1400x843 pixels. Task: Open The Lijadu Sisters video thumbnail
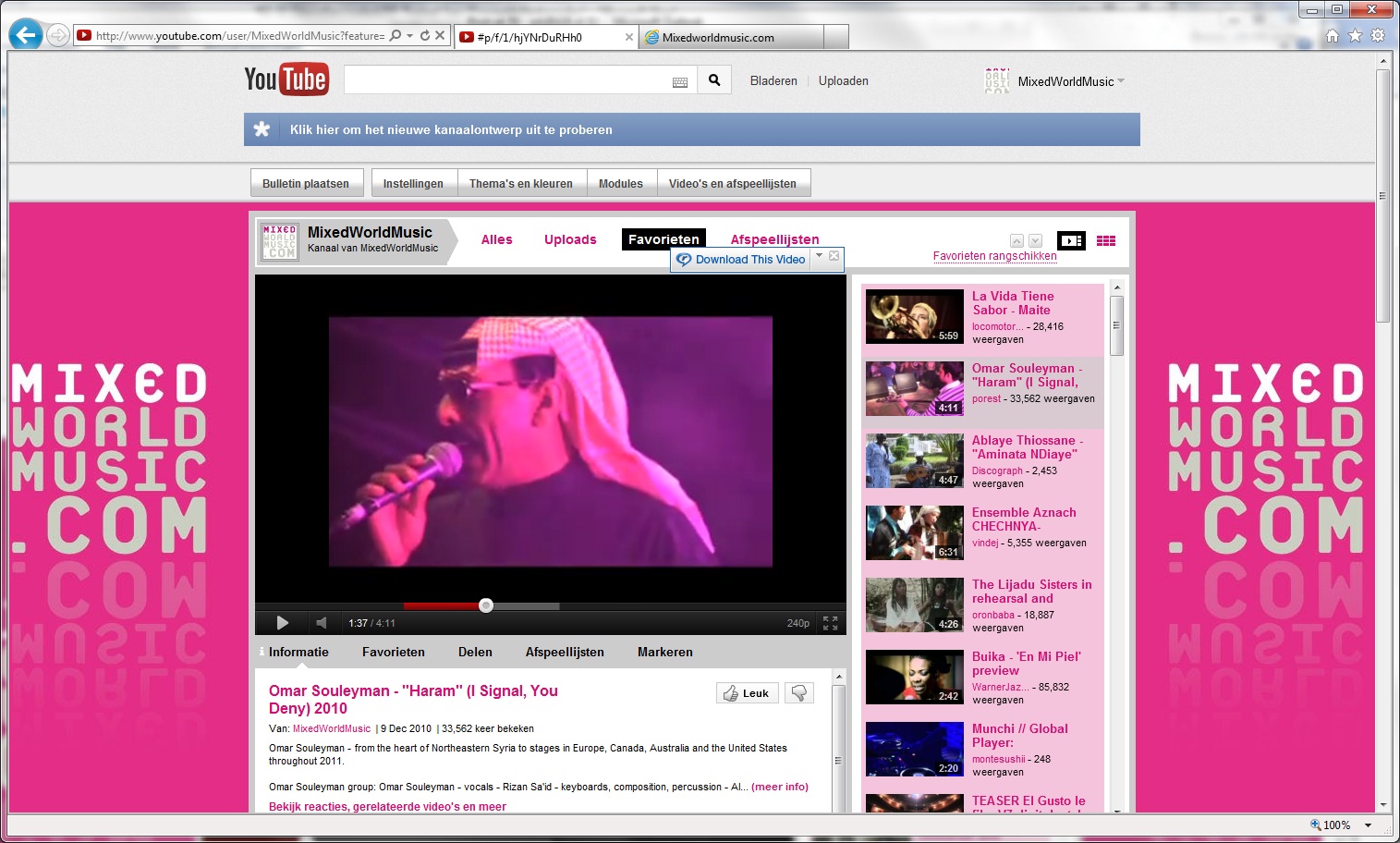[x=915, y=605]
